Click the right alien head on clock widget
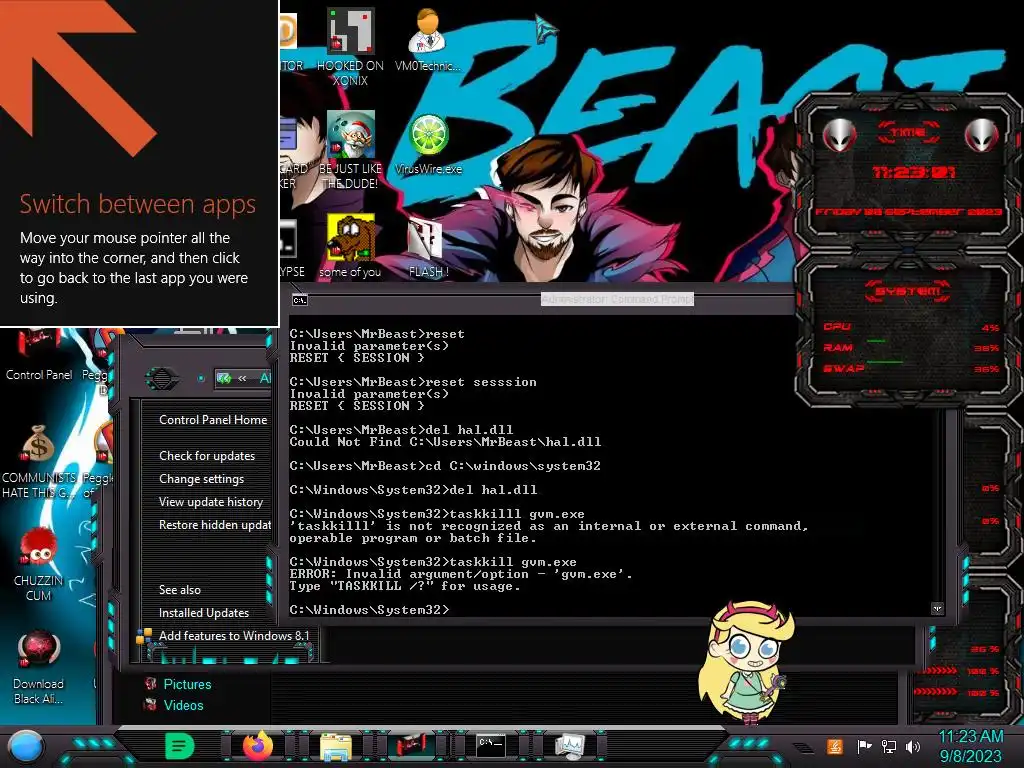Screen dimensions: 1024x768 tap(981, 135)
